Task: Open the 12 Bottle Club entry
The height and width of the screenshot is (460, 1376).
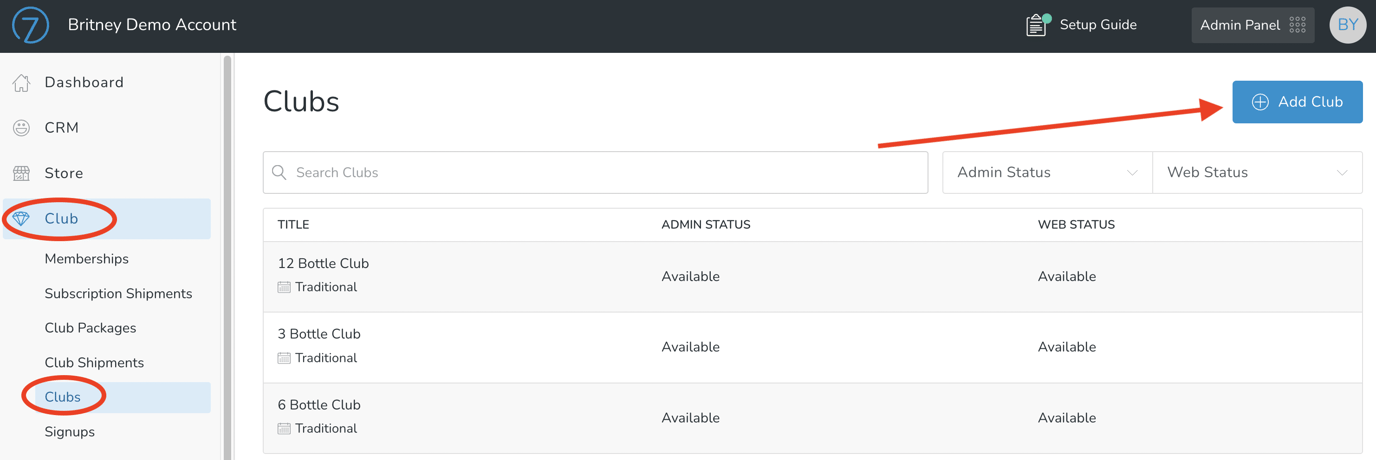Action: coord(323,264)
